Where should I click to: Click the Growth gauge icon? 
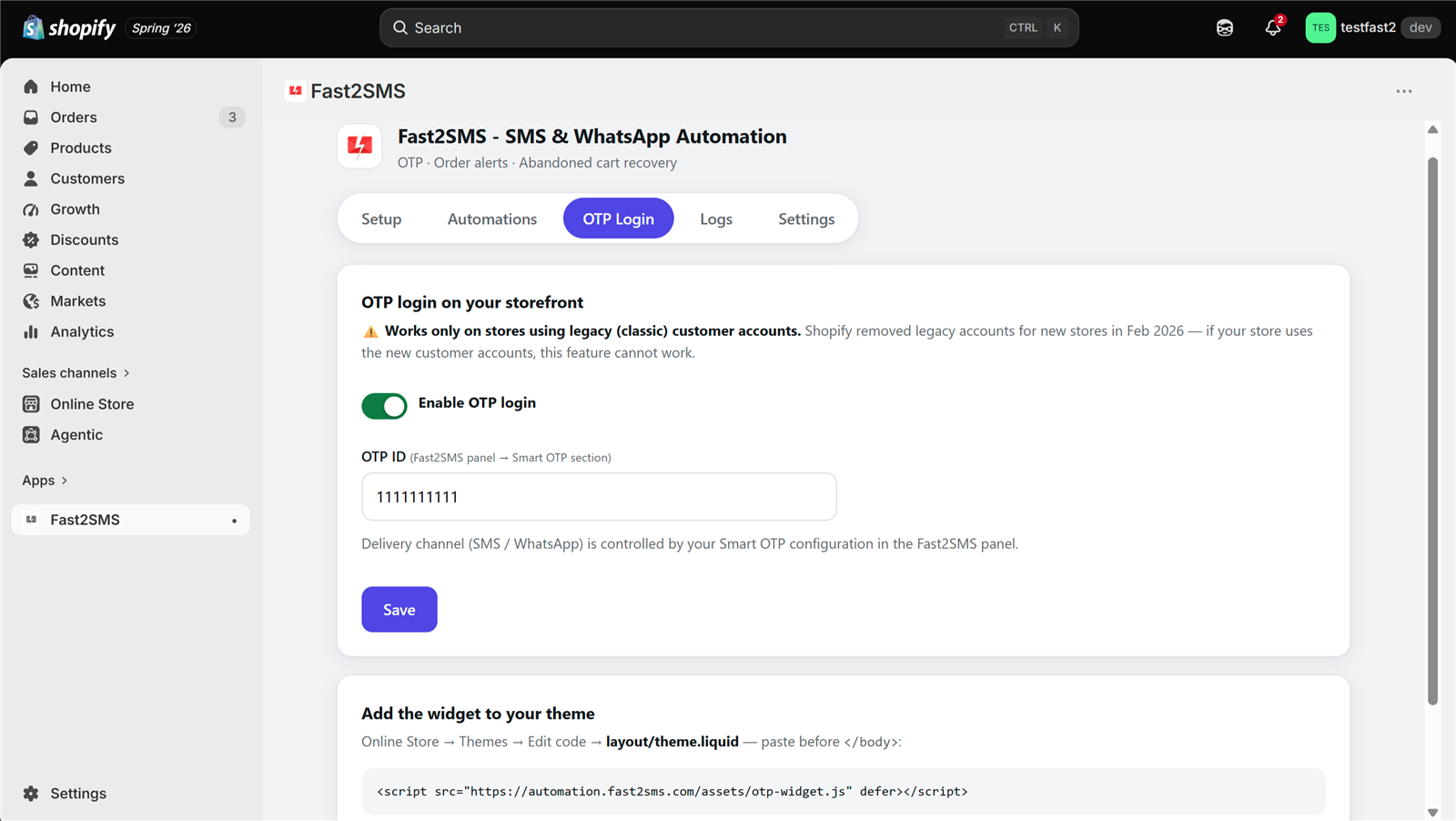click(31, 209)
